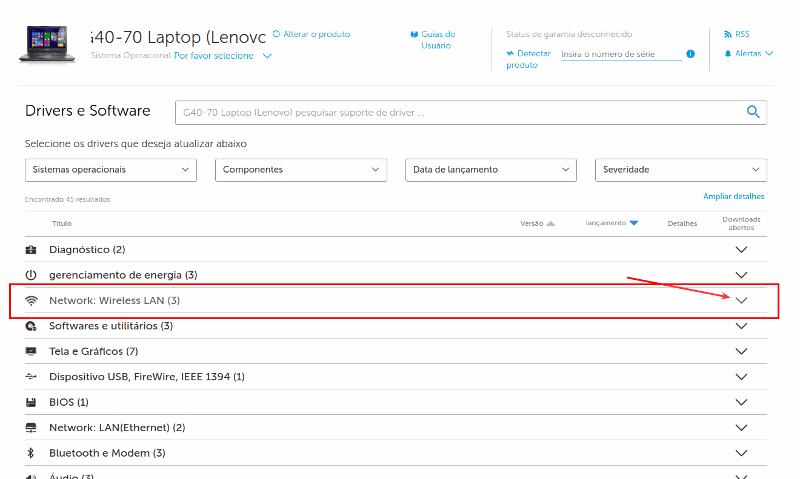Open the Alertas dropdown arrow
800x479 pixels.
pyautogui.click(x=769, y=53)
